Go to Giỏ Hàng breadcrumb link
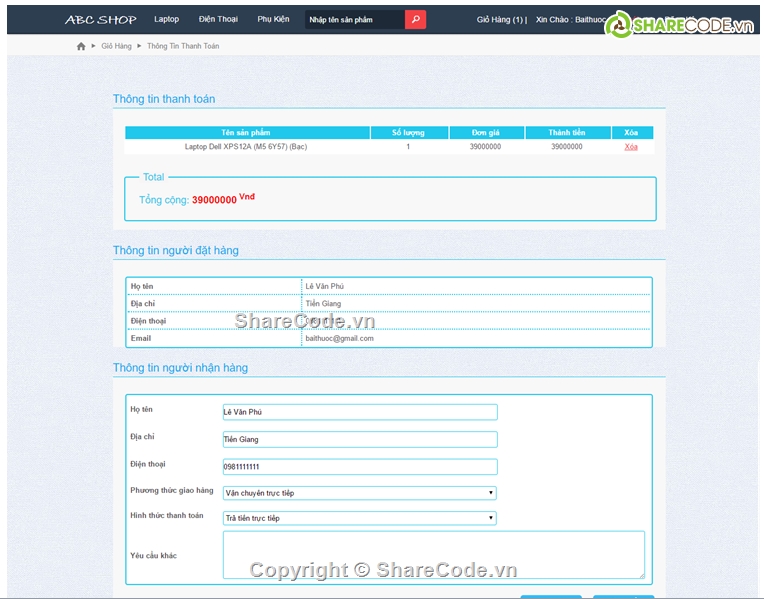Screen dimensions: 764x599 116,46
